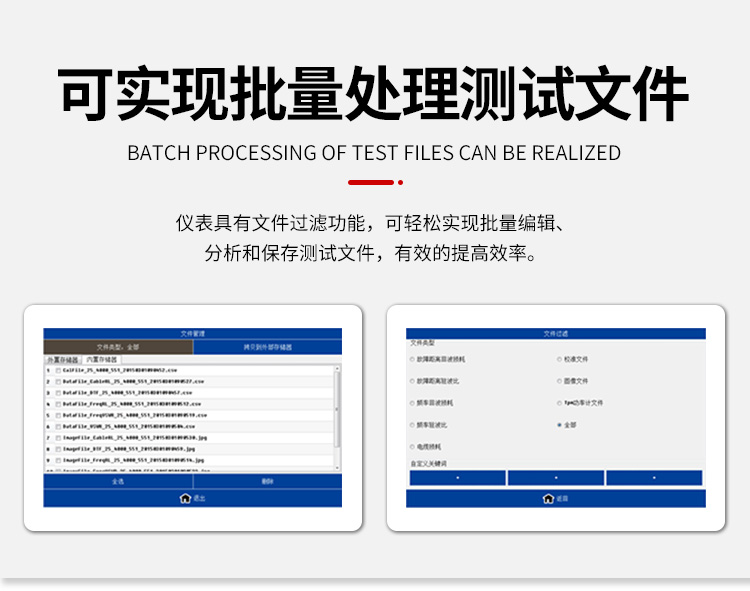
Task: Switch to 外置存储器 tab
Action: (64, 359)
